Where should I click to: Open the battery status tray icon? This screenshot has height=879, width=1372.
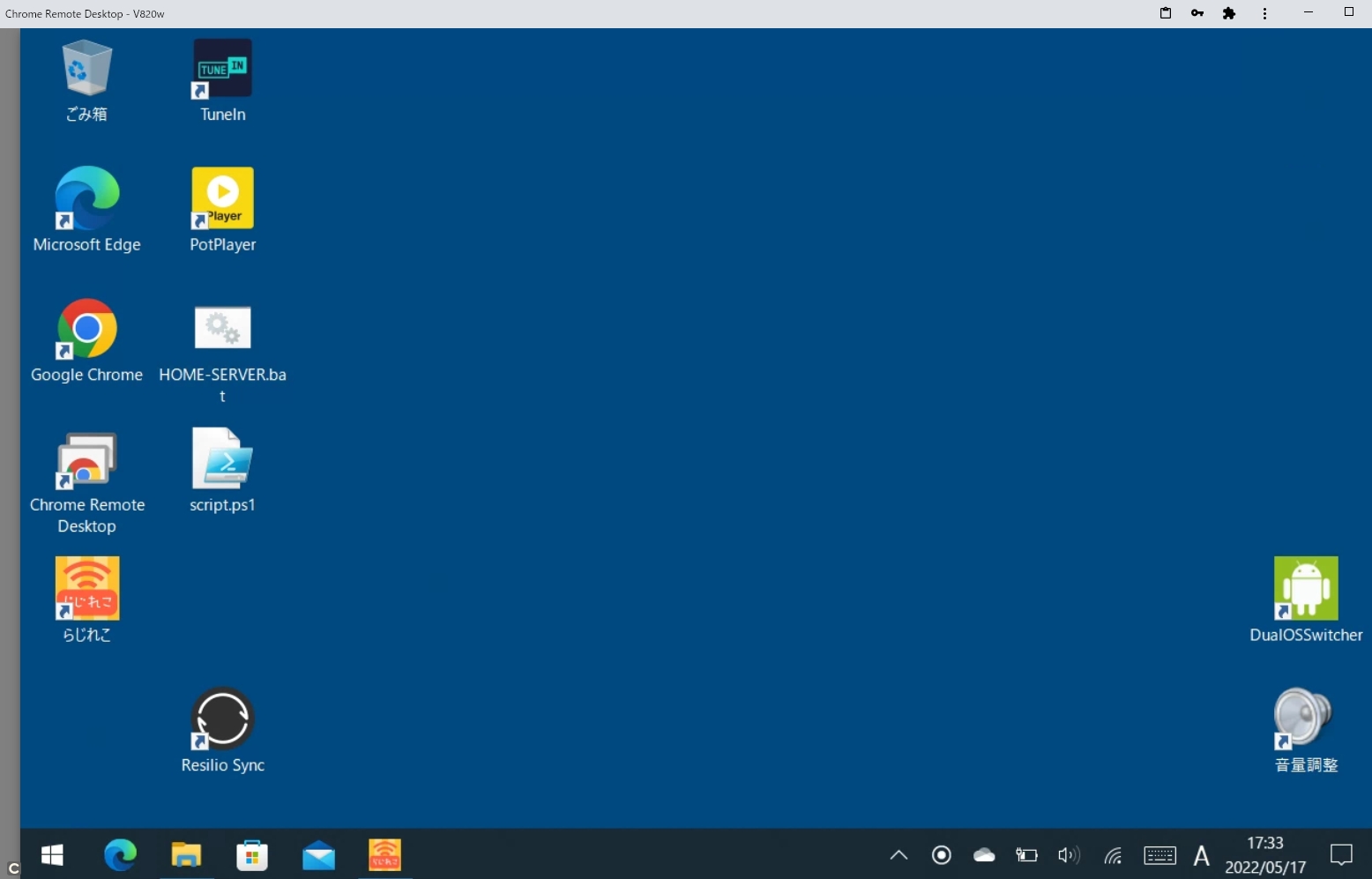[x=1026, y=854]
